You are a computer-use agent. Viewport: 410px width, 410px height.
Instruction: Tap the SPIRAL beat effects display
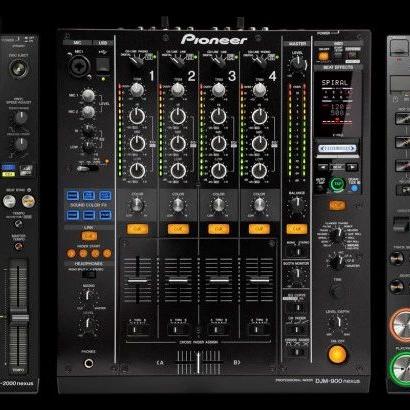[x=337, y=103]
